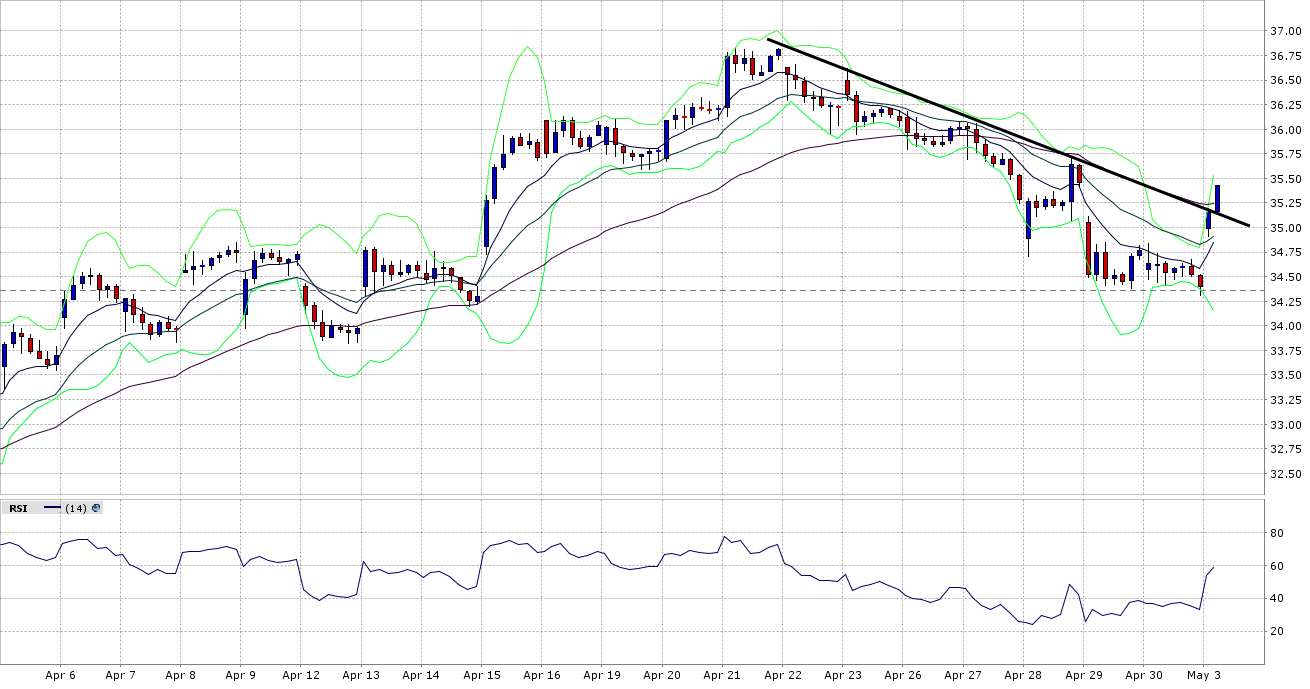Screen dimensions: 1310x689
Task: Click the Apr 16 date label
Action: tap(541, 675)
